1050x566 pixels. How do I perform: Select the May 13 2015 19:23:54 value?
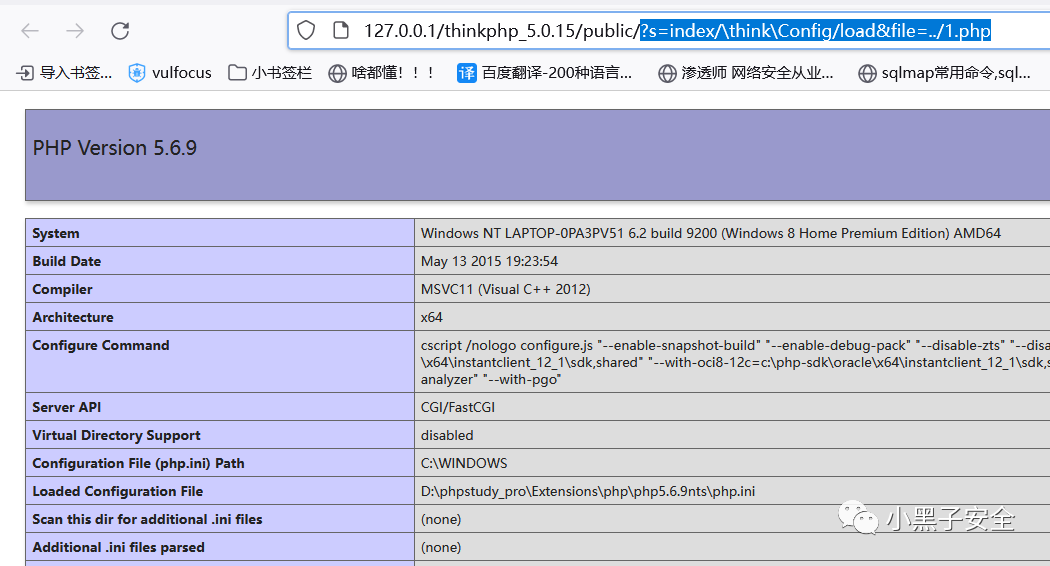(x=489, y=261)
